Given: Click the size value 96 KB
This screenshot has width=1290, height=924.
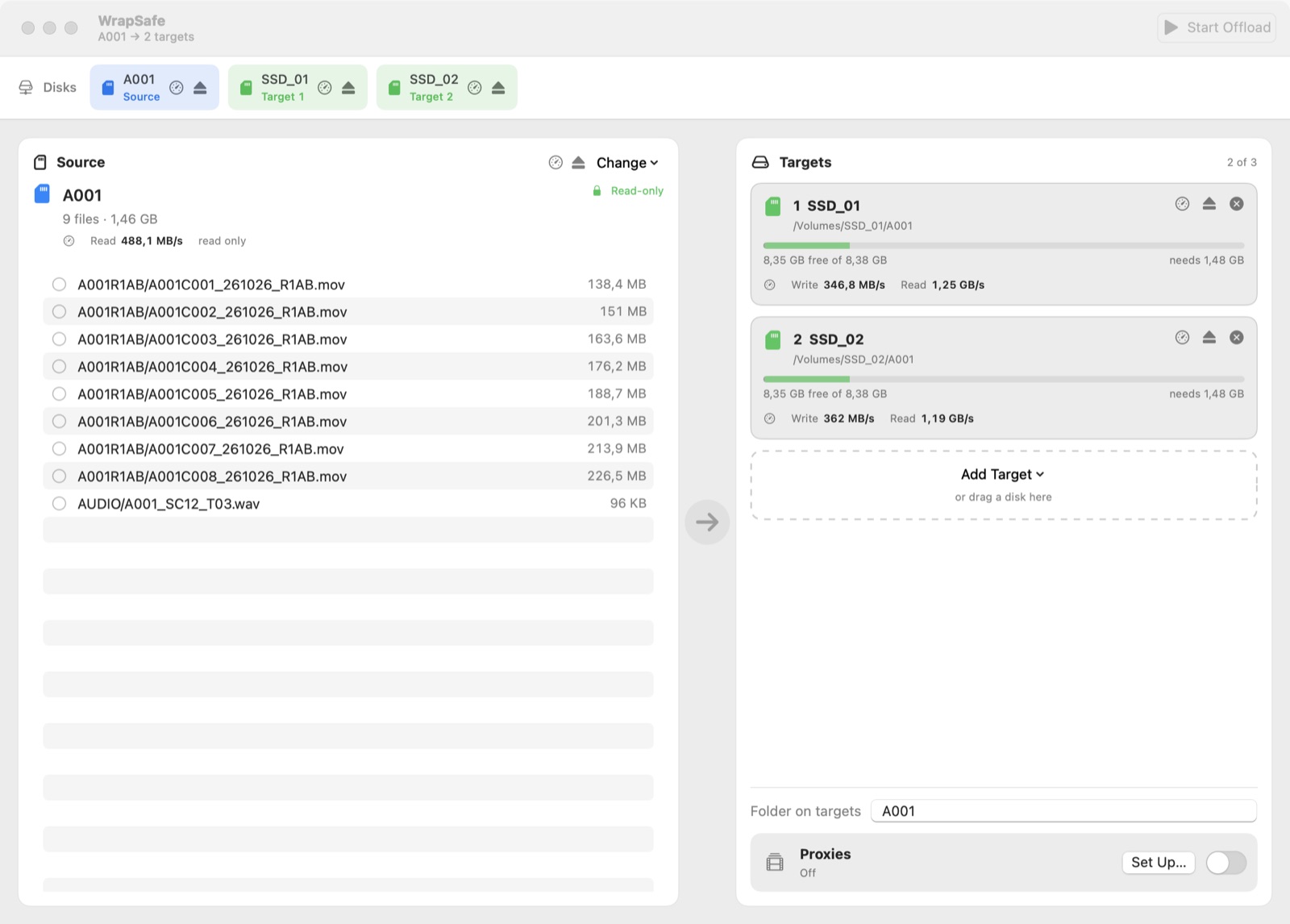Looking at the screenshot, I should pyautogui.click(x=628, y=503).
